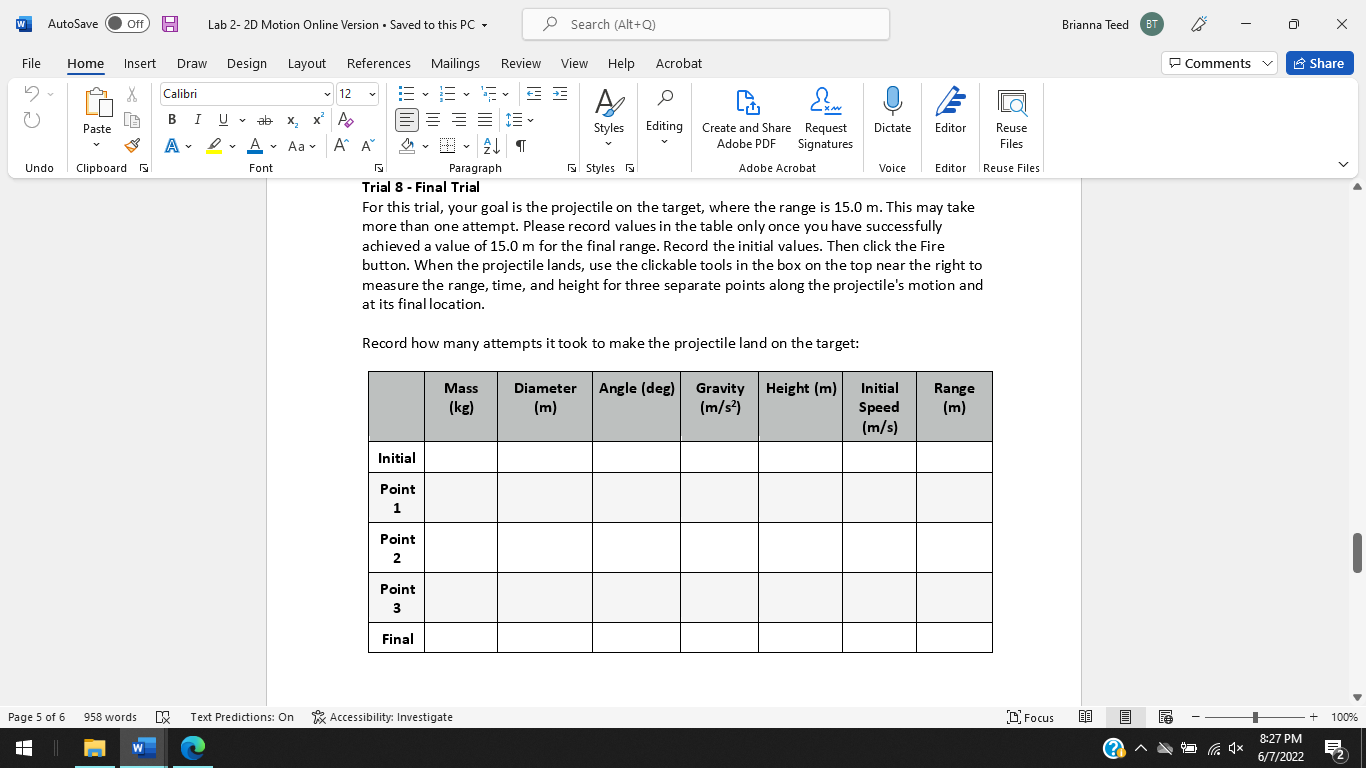The image size is (1366, 768).
Task: Select the subscript formatting icon
Action: [292, 120]
